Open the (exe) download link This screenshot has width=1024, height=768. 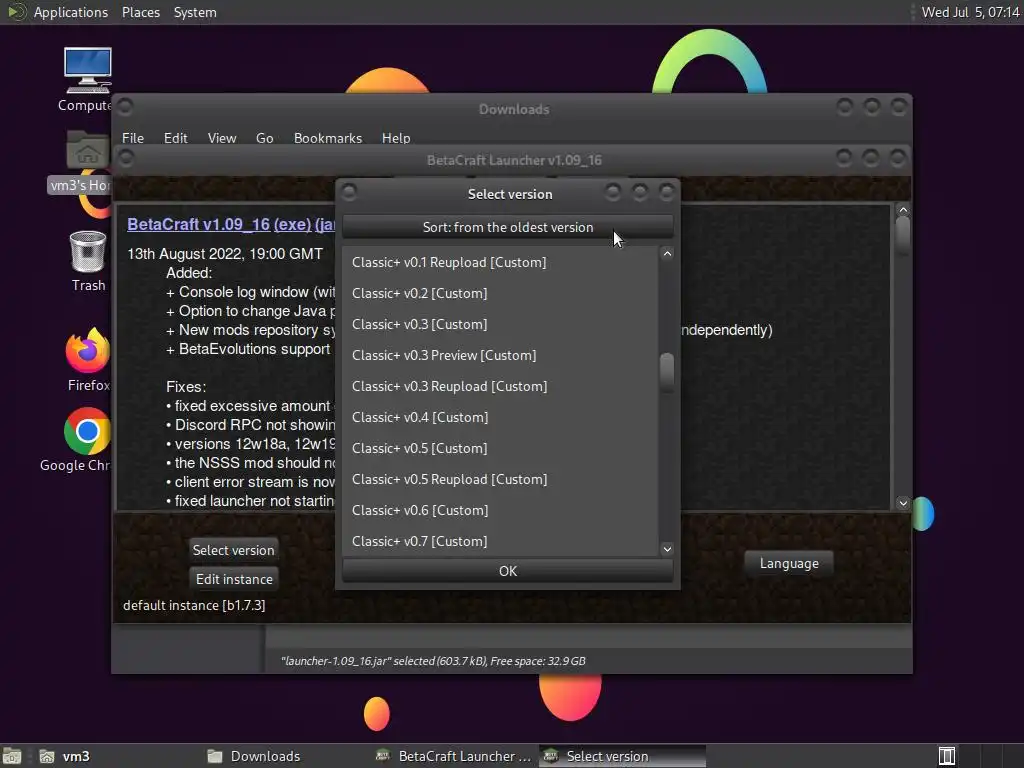292,224
